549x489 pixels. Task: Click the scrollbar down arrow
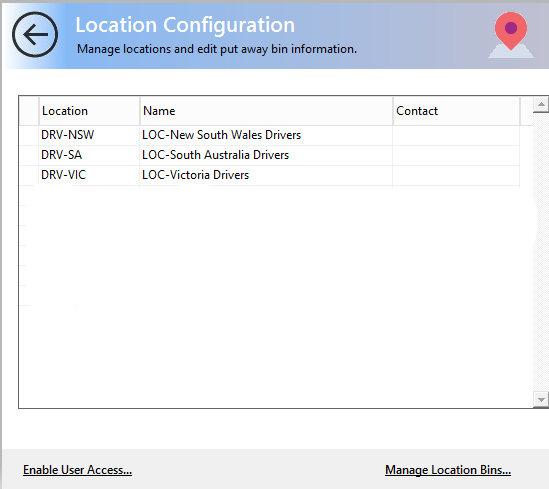click(x=541, y=400)
